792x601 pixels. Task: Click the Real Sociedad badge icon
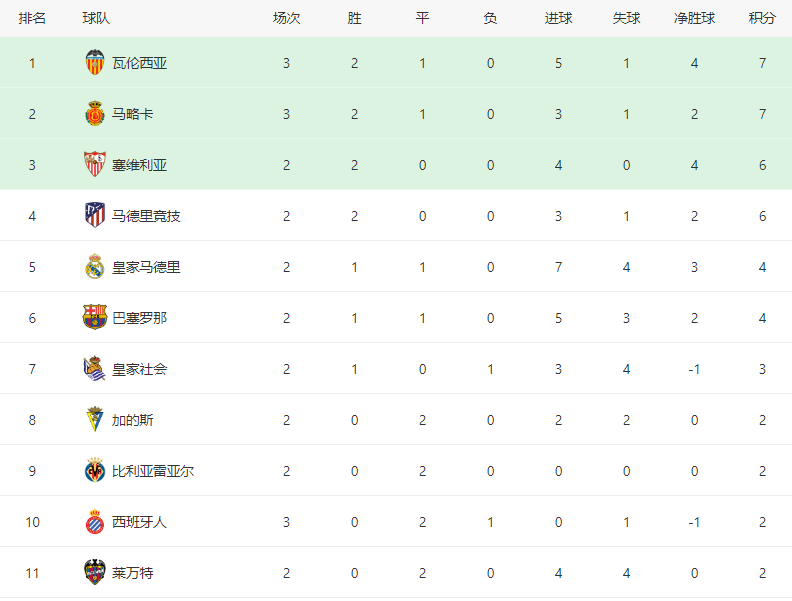94,368
